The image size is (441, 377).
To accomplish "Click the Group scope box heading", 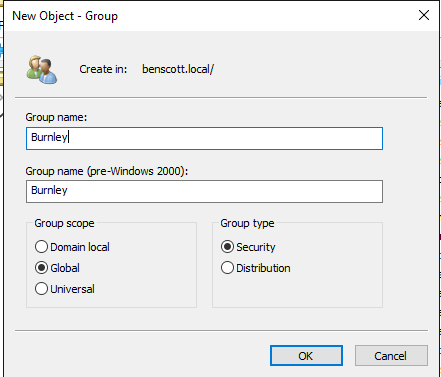I will (64, 223).
